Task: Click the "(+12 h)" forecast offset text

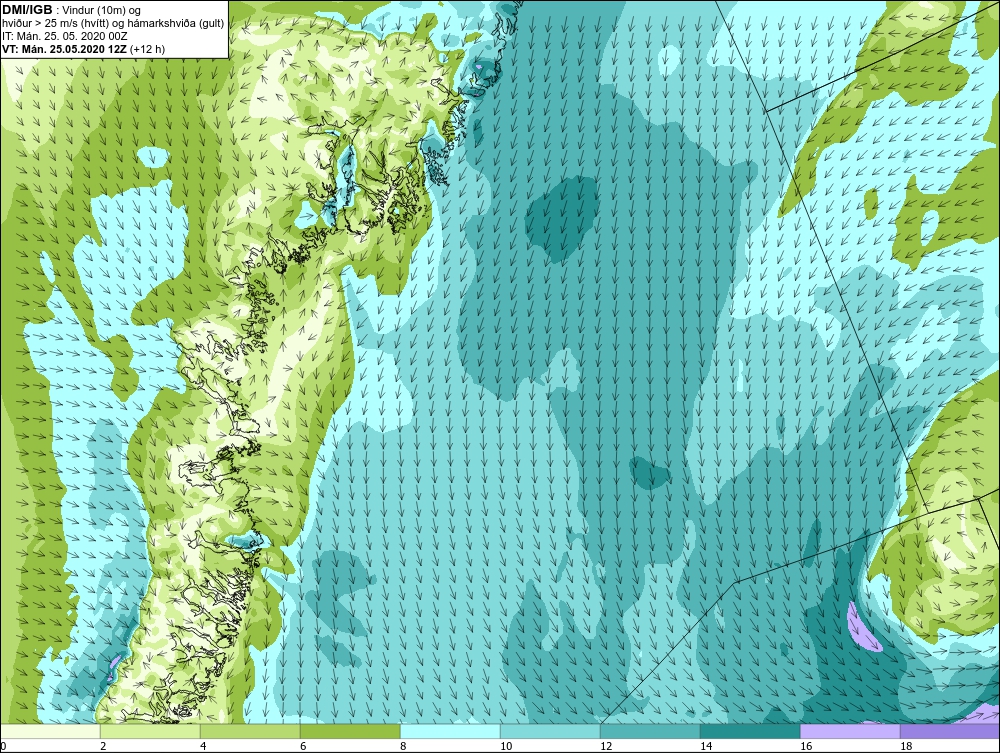Action: [x=147, y=49]
